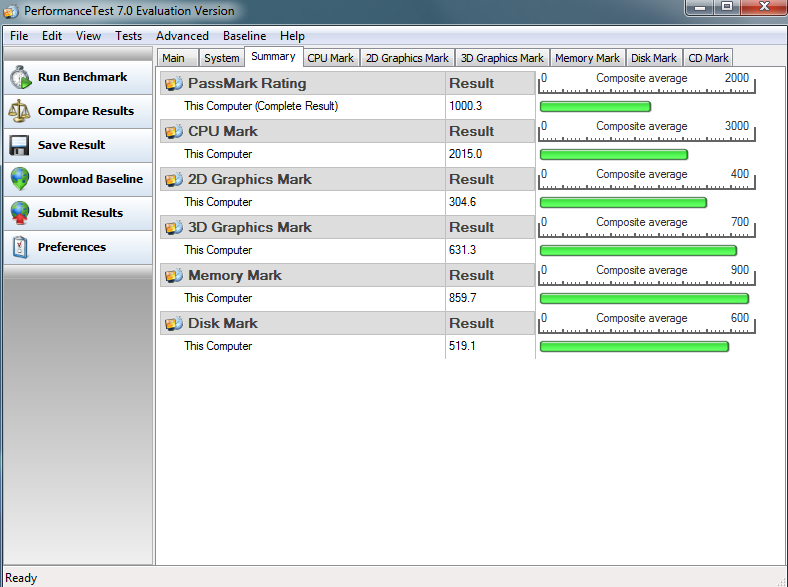Click the 3D Graphics Mark green result bar
Image resolution: width=788 pixels, height=587 pixels.
(638, 251)
